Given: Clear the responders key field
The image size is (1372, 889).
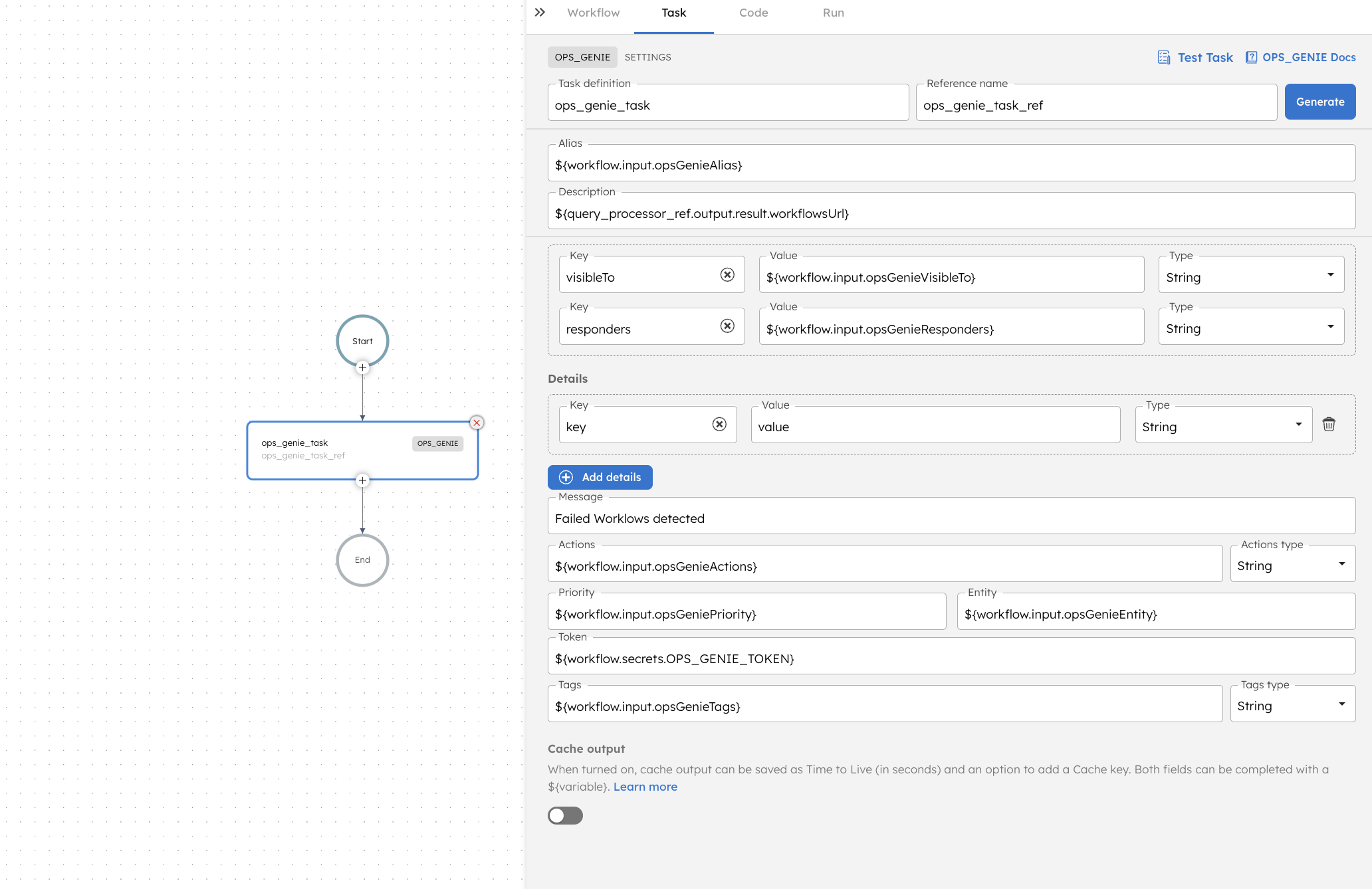Looking at the screenshot, I should coord(727,326).
